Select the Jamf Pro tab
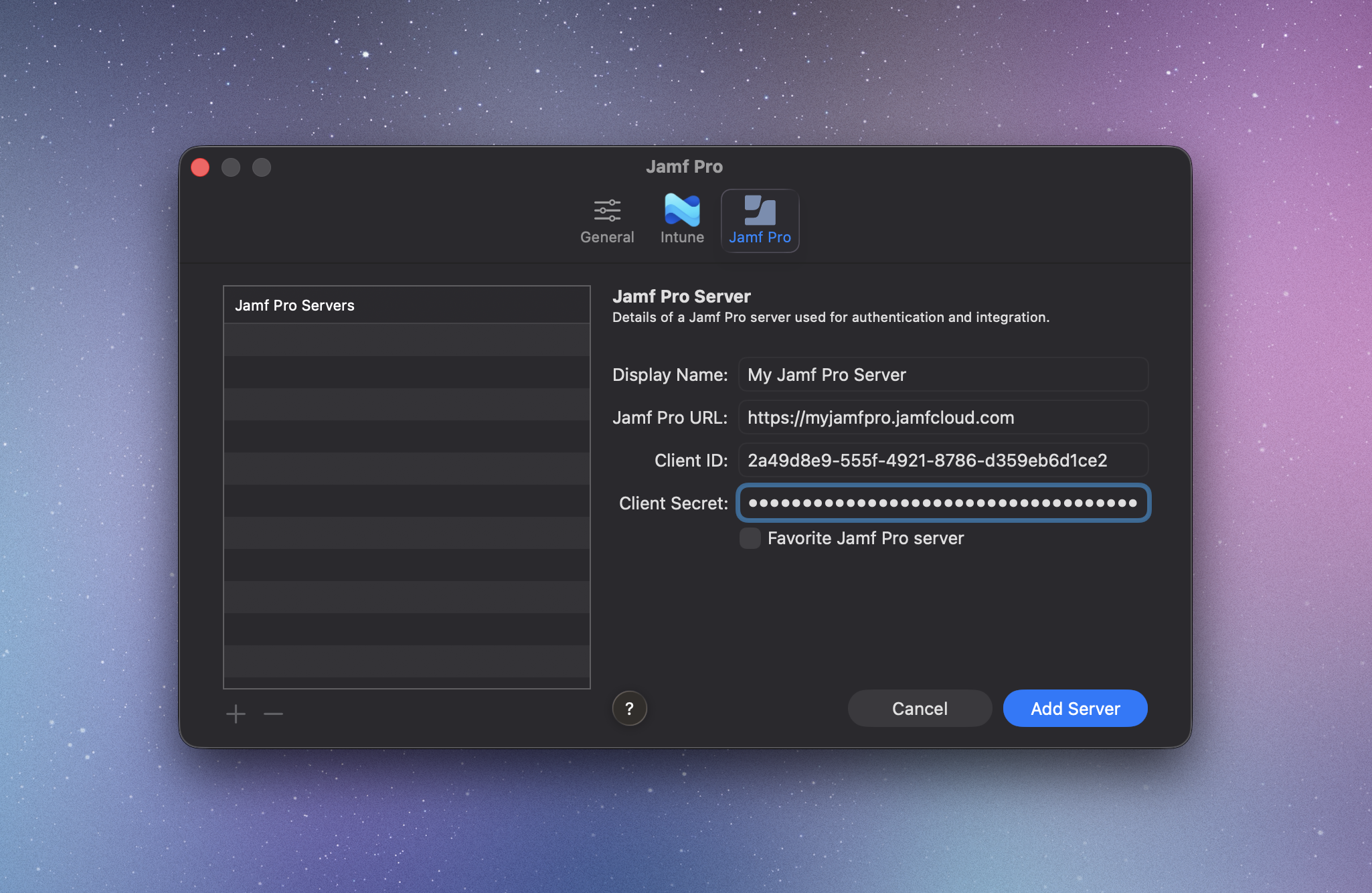 760,221
